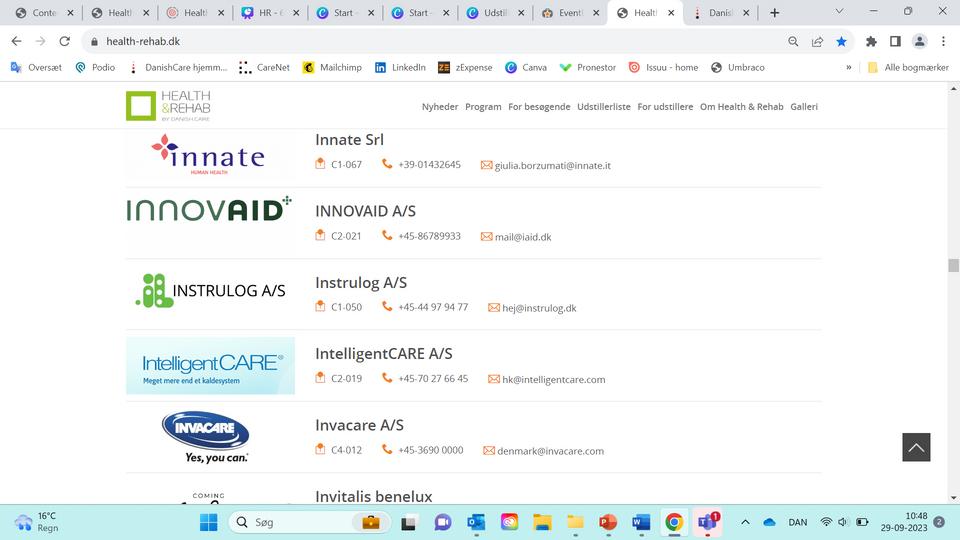Call Invacare number +45-3690 0000
The width and height of the screenshot is (960, 540).
(x=430, y=450)
